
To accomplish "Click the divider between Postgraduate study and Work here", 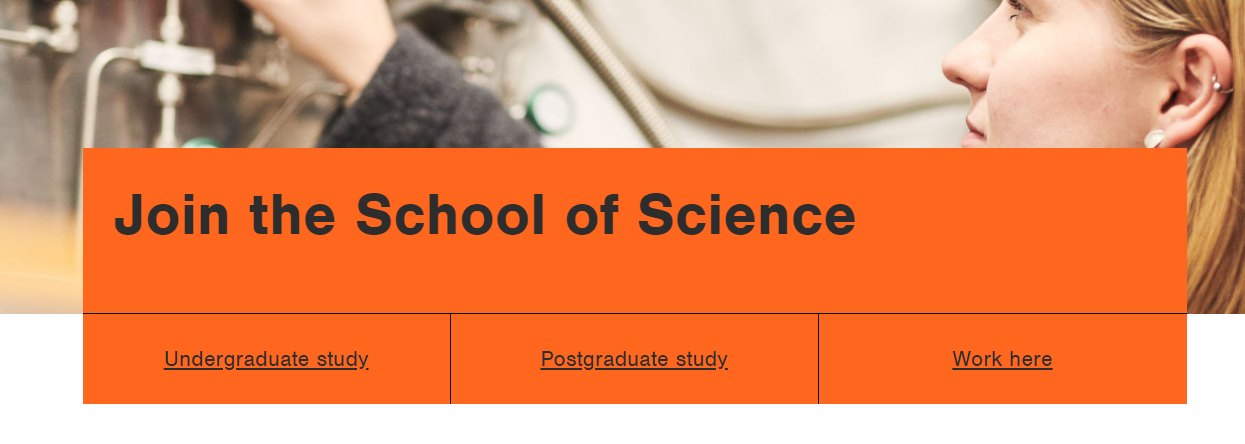I will point(818,359).
